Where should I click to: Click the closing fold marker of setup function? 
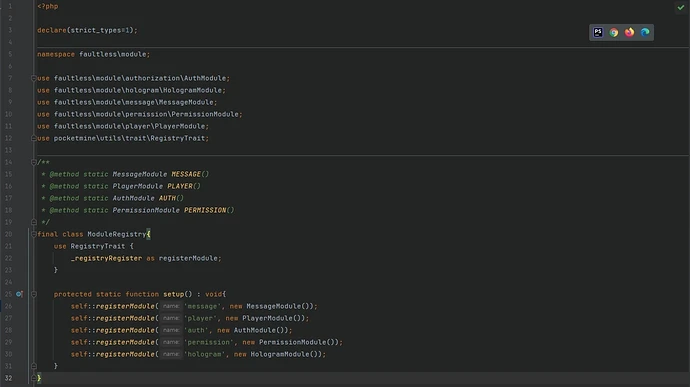(x=34, y=366)
